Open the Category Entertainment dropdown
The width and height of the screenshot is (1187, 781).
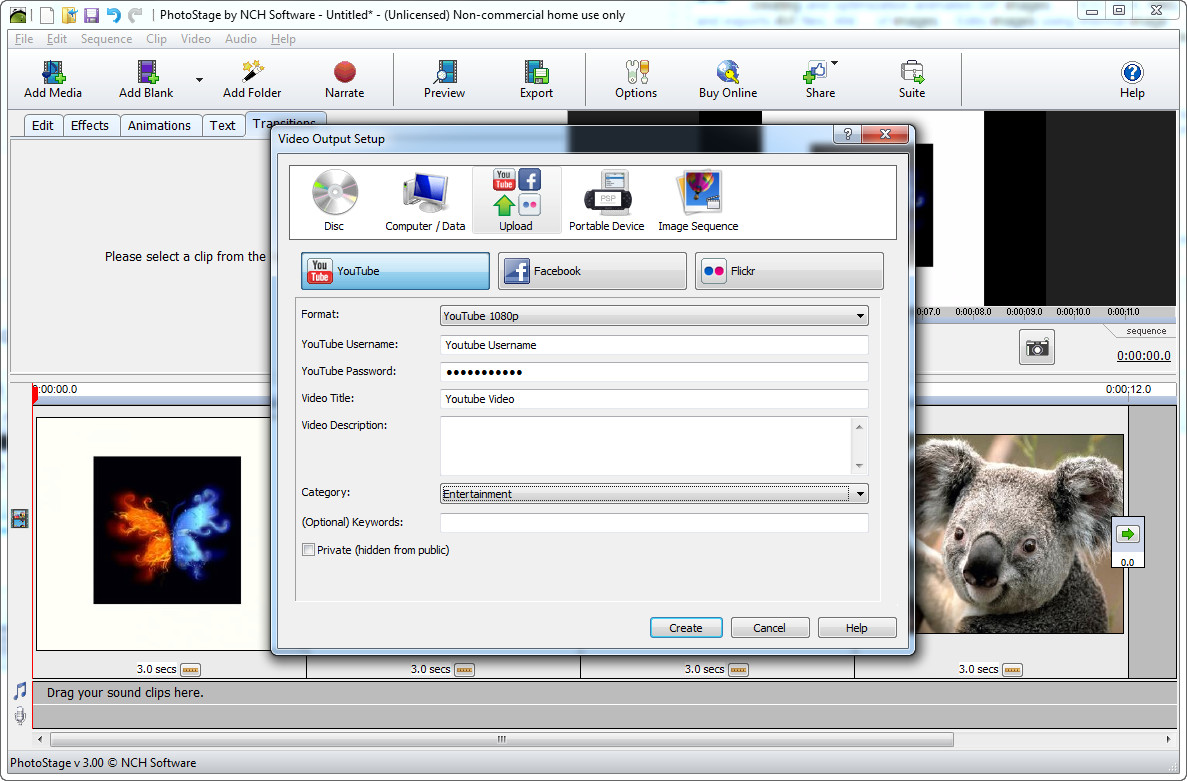(654, 494)
